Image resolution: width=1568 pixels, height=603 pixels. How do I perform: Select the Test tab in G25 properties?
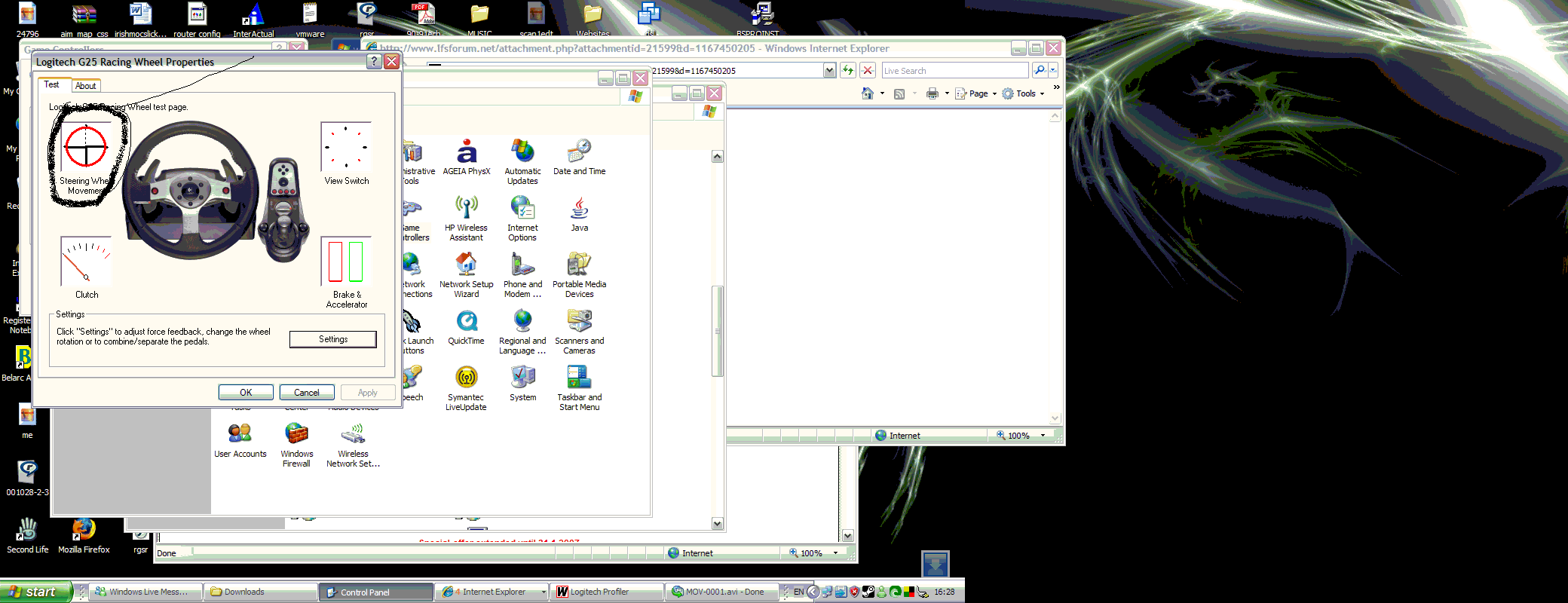pos(51,84)
